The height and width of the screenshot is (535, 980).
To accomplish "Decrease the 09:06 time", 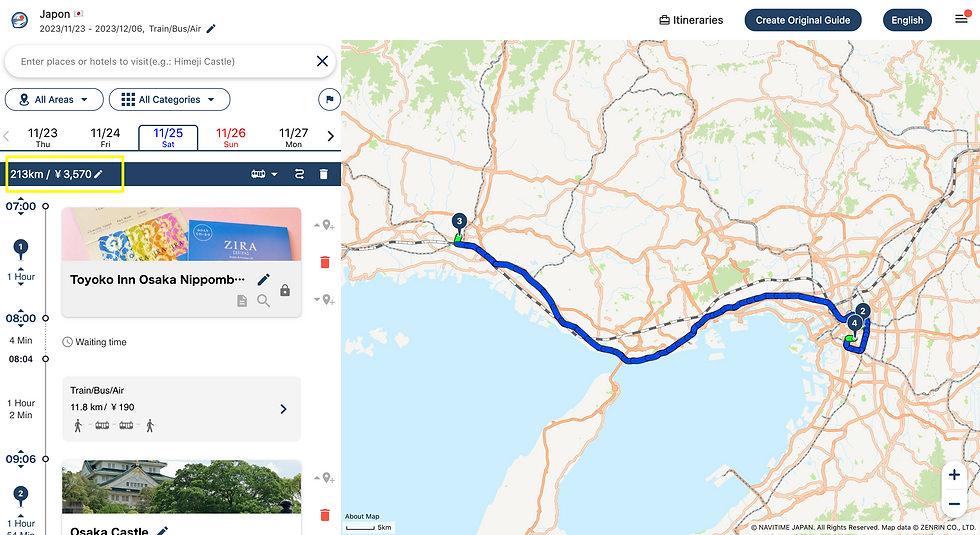I will click(x=21, y=467).
